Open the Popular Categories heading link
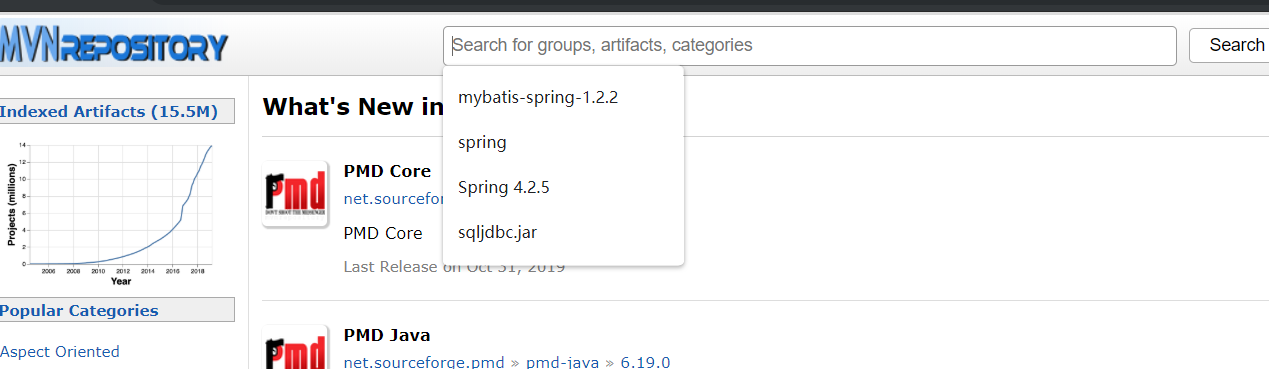The image size is (1269, 369). [79, 310]
